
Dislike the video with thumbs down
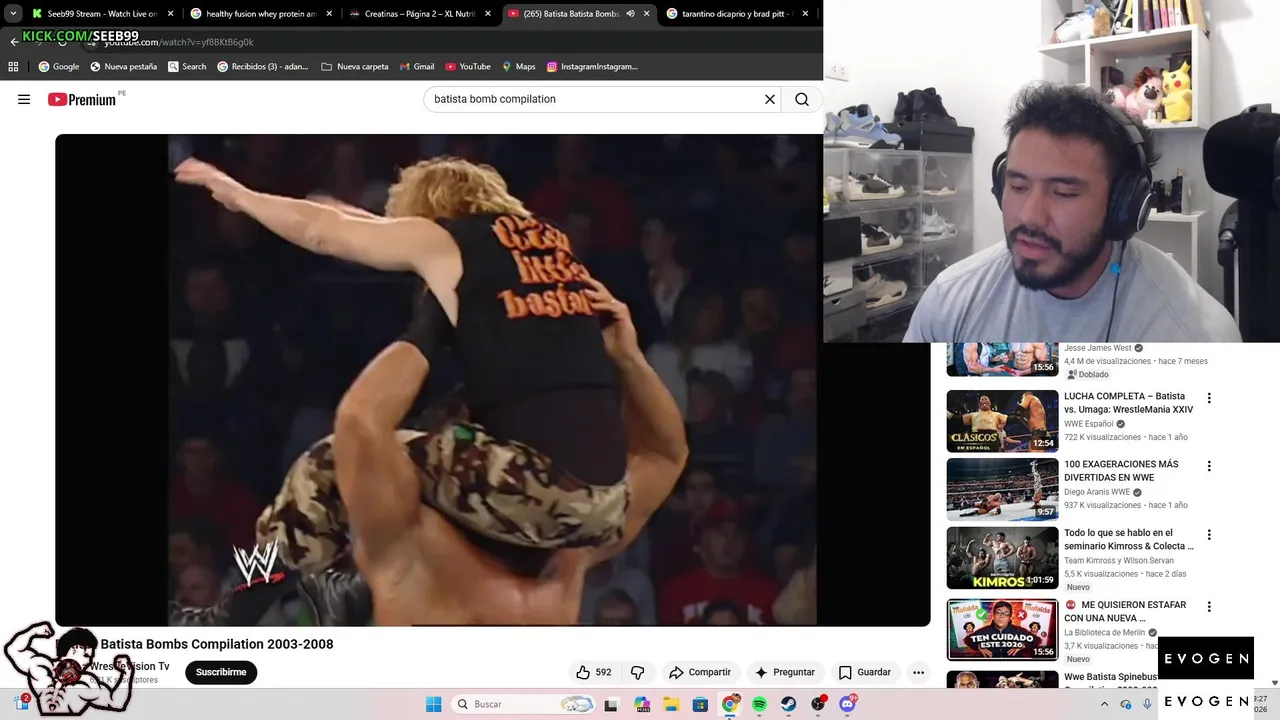[637, 672]
